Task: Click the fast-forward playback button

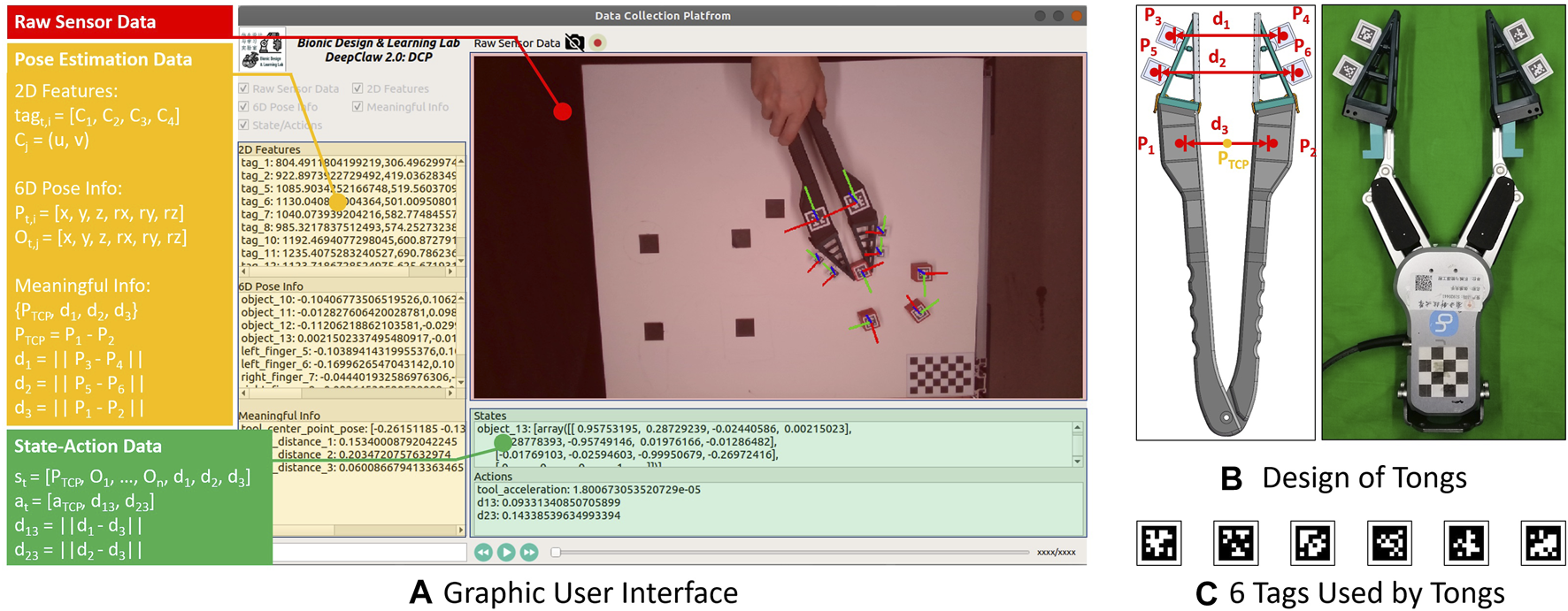Action: (529, 552)
